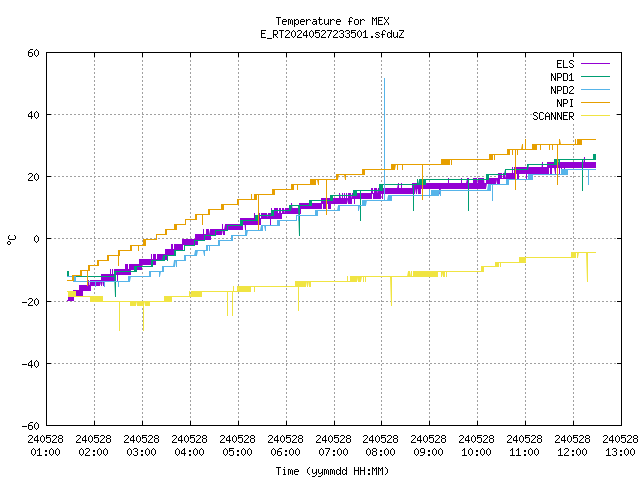
Task: Click the x-axis tick '240528 10:00'
Action: pyautogui.click(x=477, y=446)
